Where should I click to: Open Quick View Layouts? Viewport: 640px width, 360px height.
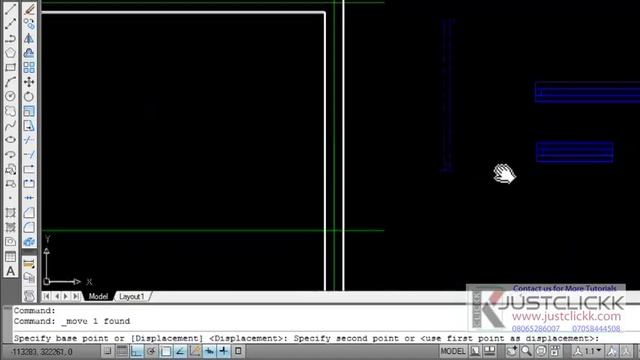[476, 351]
